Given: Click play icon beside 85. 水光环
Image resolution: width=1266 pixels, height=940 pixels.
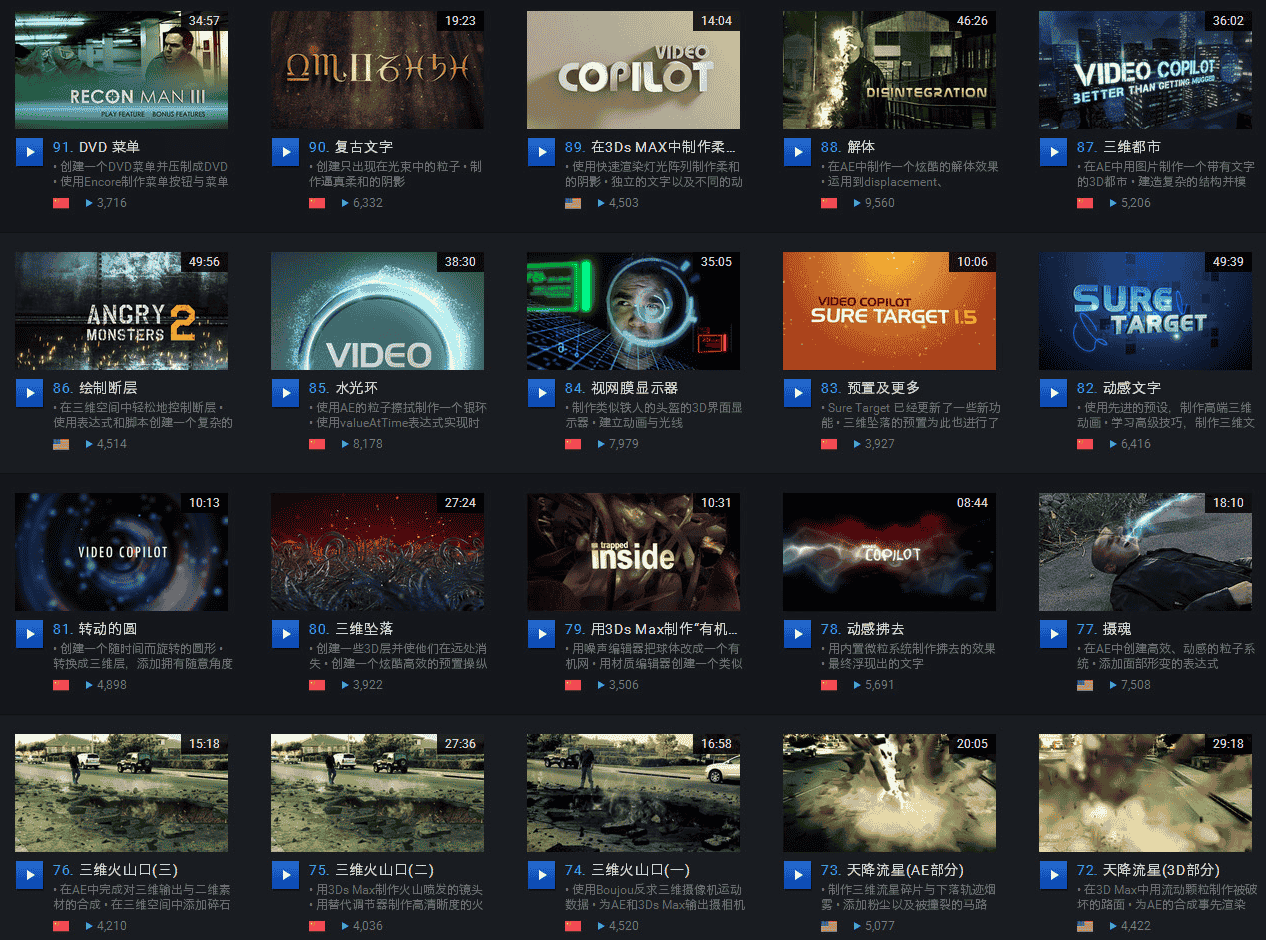Looking at the screenshot, I should pyautogui.click(x=285, y=393).
